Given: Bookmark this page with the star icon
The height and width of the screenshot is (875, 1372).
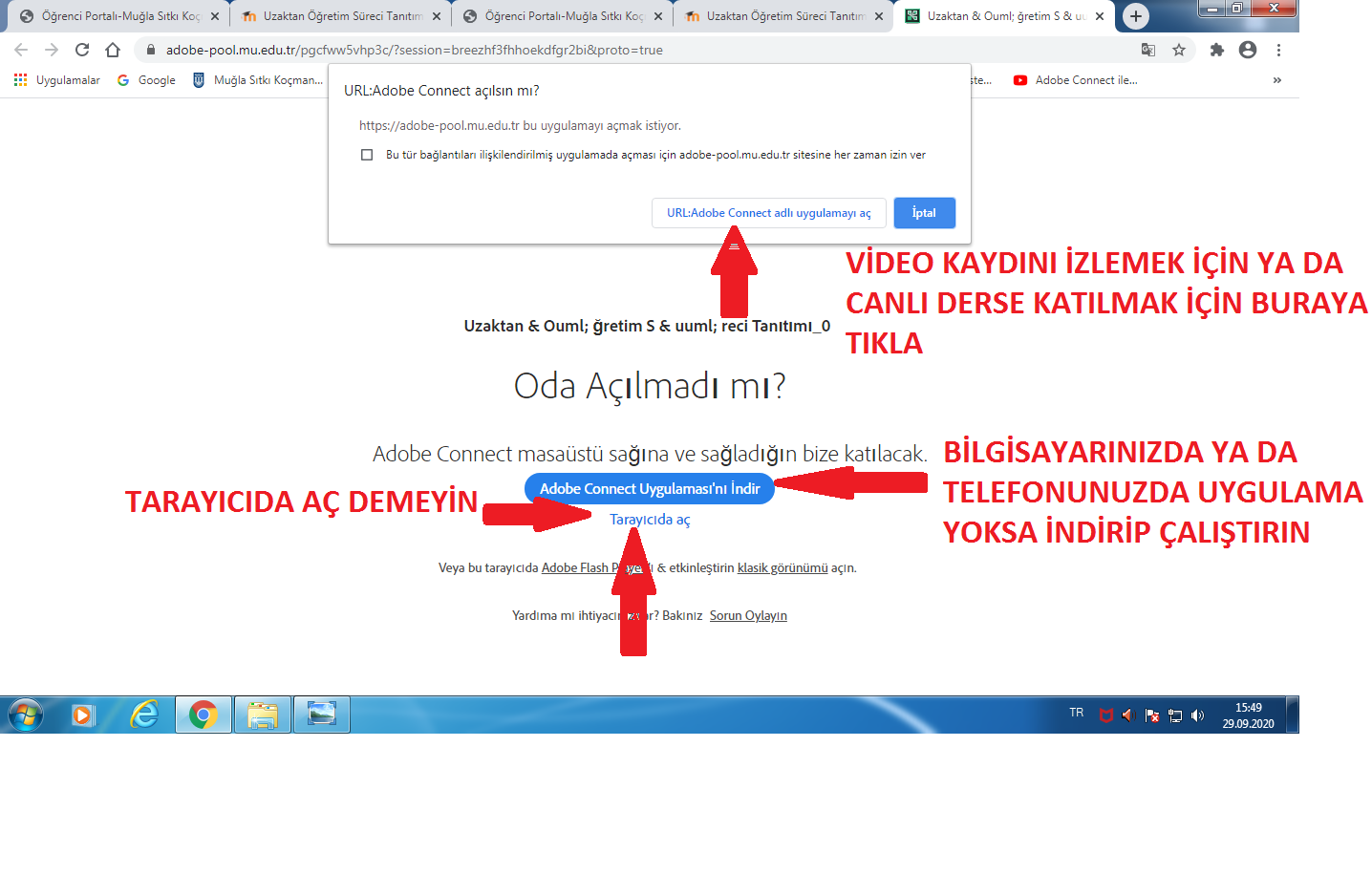Looking at the screenshot, I should [x=1179, y=50].
